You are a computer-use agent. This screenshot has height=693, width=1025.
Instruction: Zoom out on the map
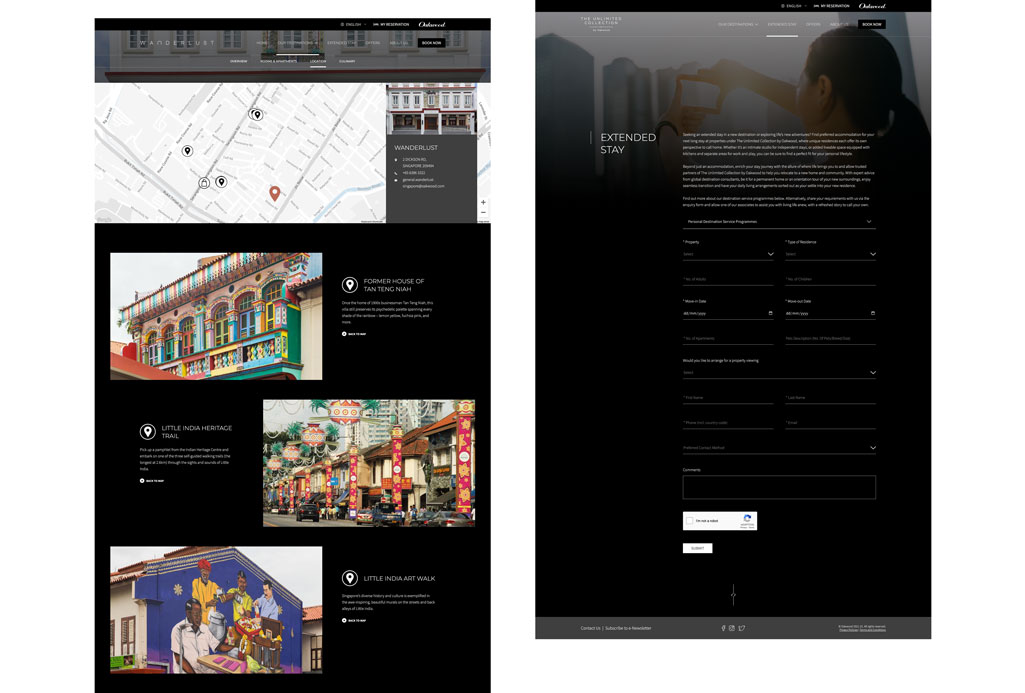click(x=483, y=212)
